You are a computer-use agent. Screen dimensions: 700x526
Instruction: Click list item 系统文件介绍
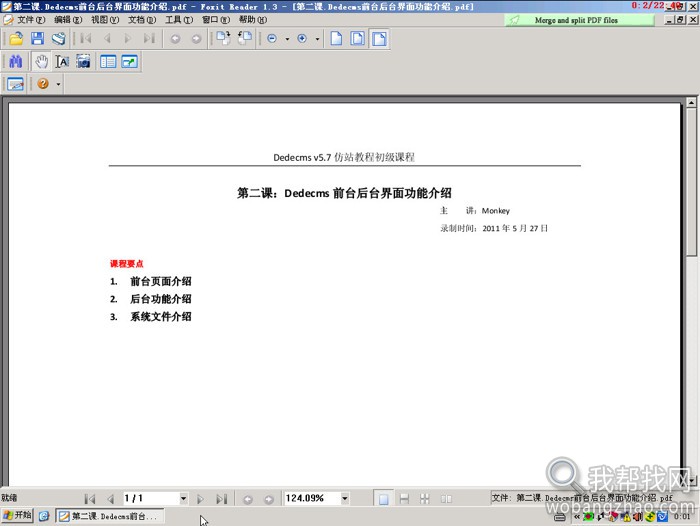coord(161,317)
